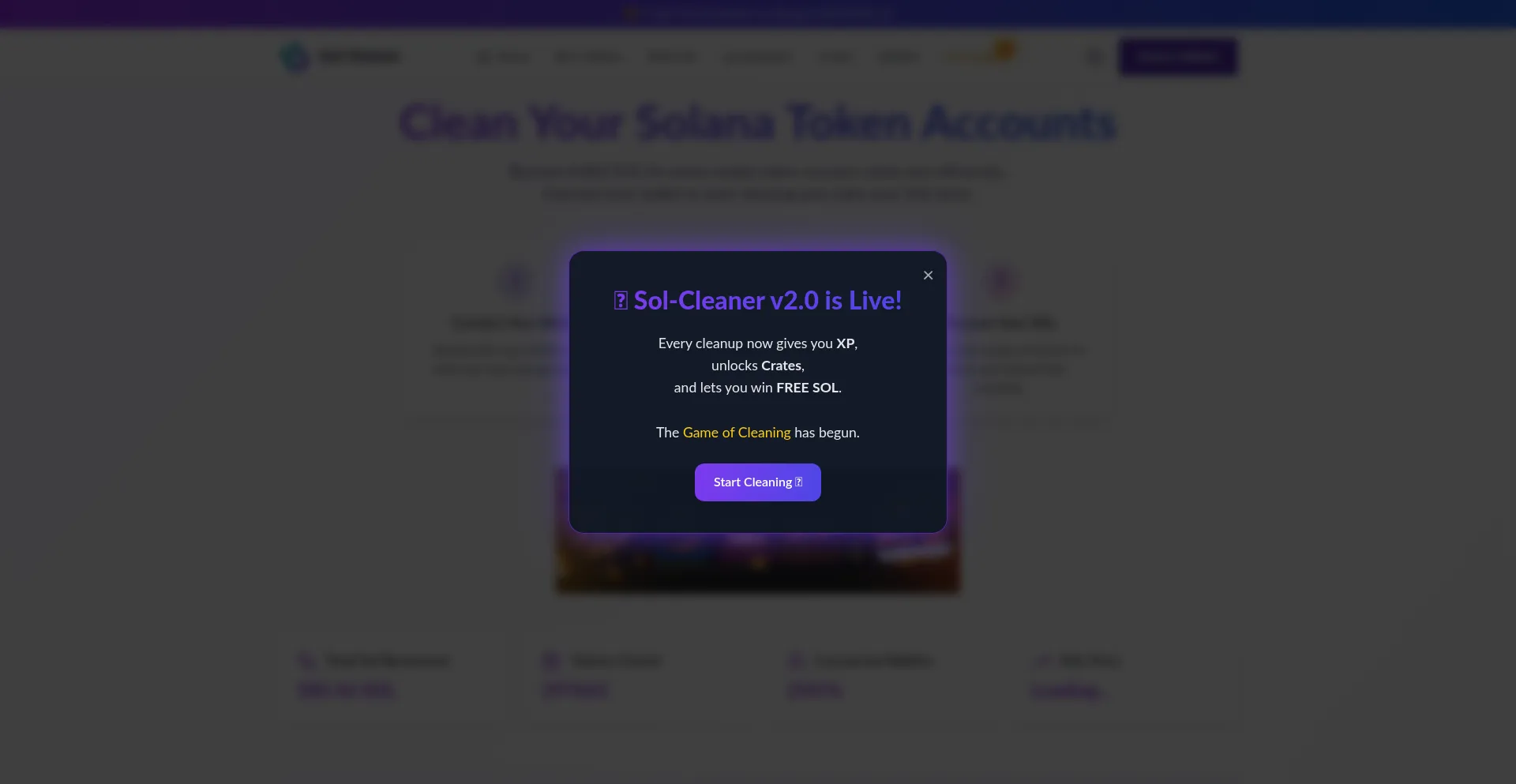Click the icon left of the popup title
The width and height of the screenshot is (1516, 784).
click(x=621, y=301)
